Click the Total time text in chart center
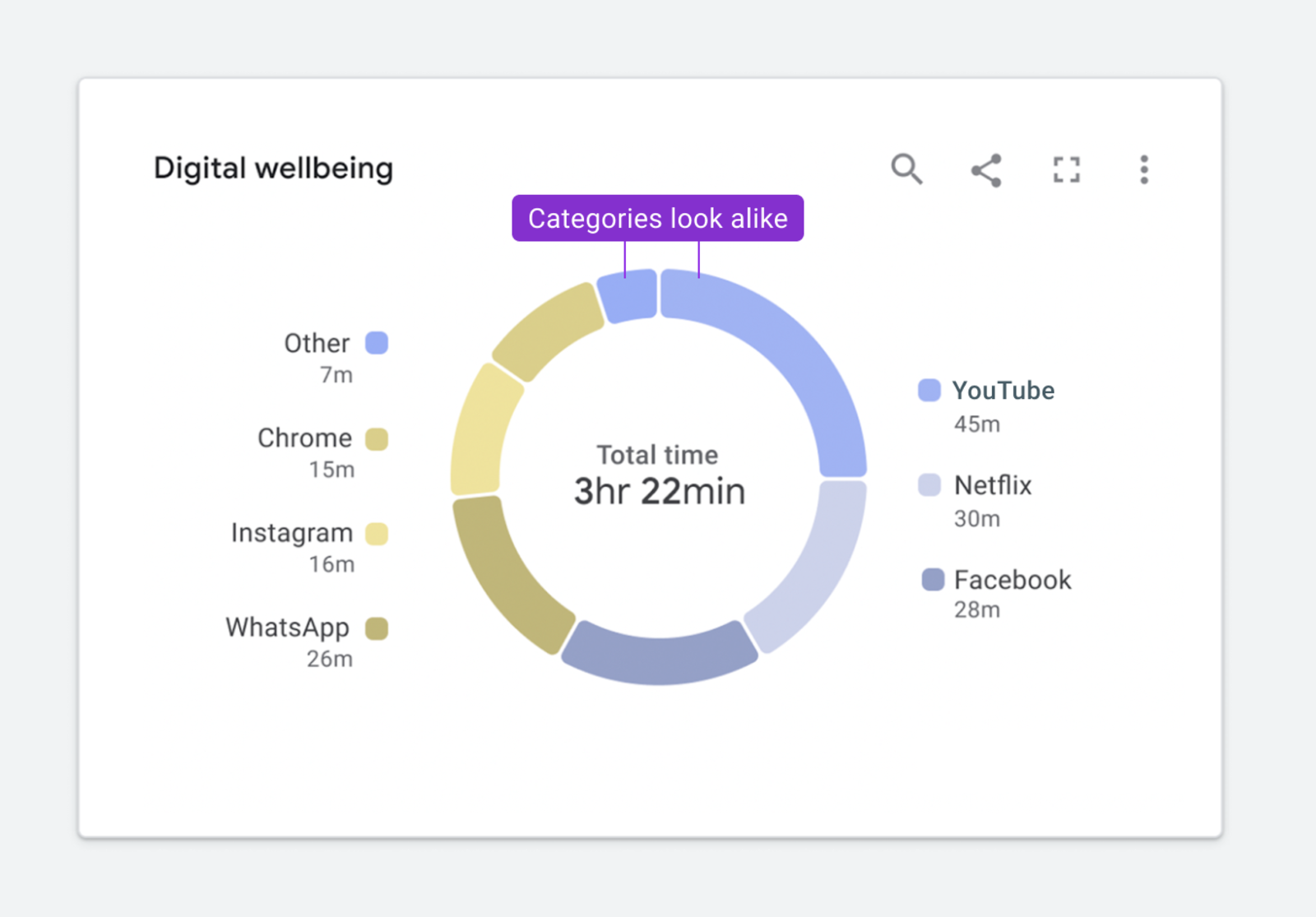Image resolution: width=1316 pixels, height=917 pixels. (658, 455)
